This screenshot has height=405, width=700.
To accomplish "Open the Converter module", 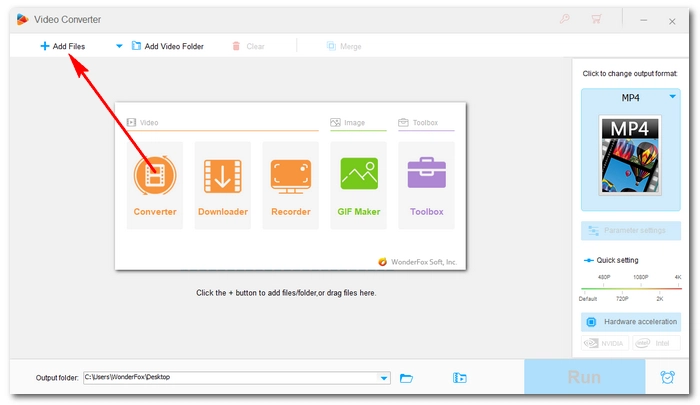I will (x=154, y=185).
